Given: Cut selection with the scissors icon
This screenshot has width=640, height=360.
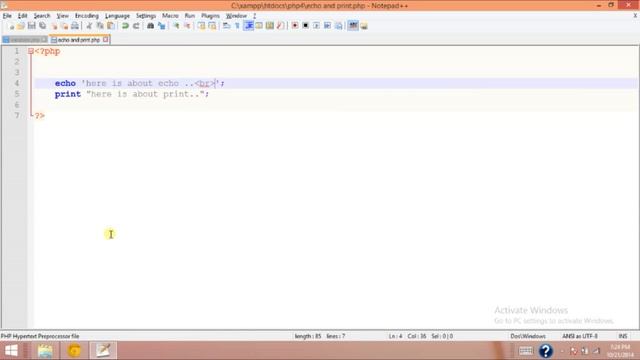Looking at the screenshot, I should 89,26.
